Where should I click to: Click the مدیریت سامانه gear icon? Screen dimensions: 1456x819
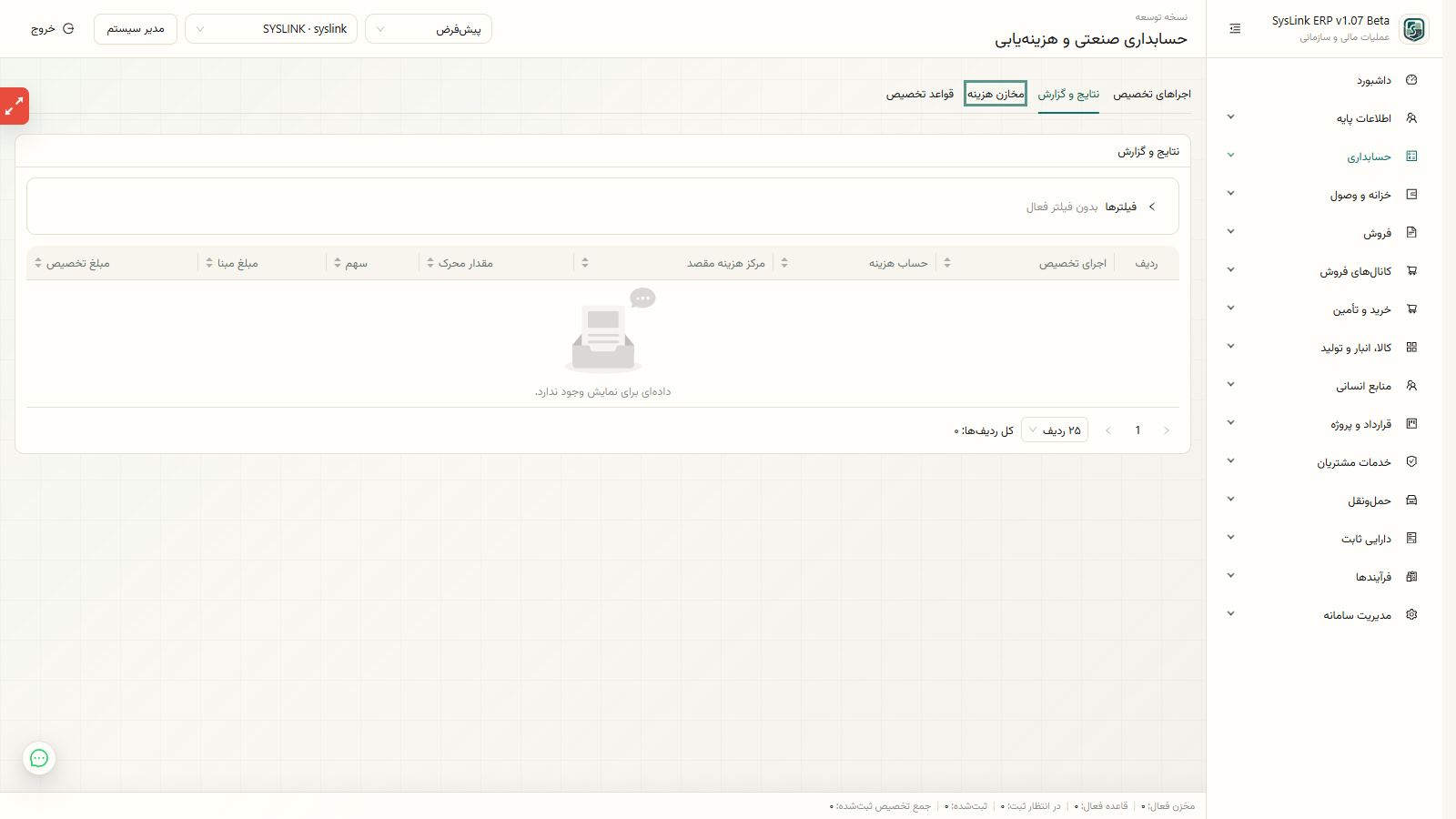[x=1411, y=615]
